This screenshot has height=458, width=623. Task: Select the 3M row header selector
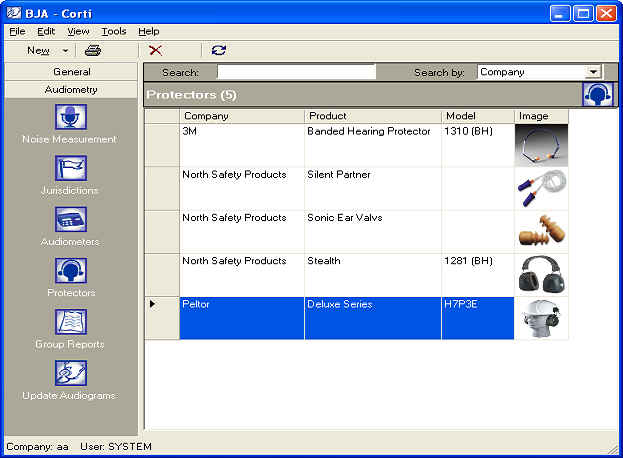tap(162, 145)
